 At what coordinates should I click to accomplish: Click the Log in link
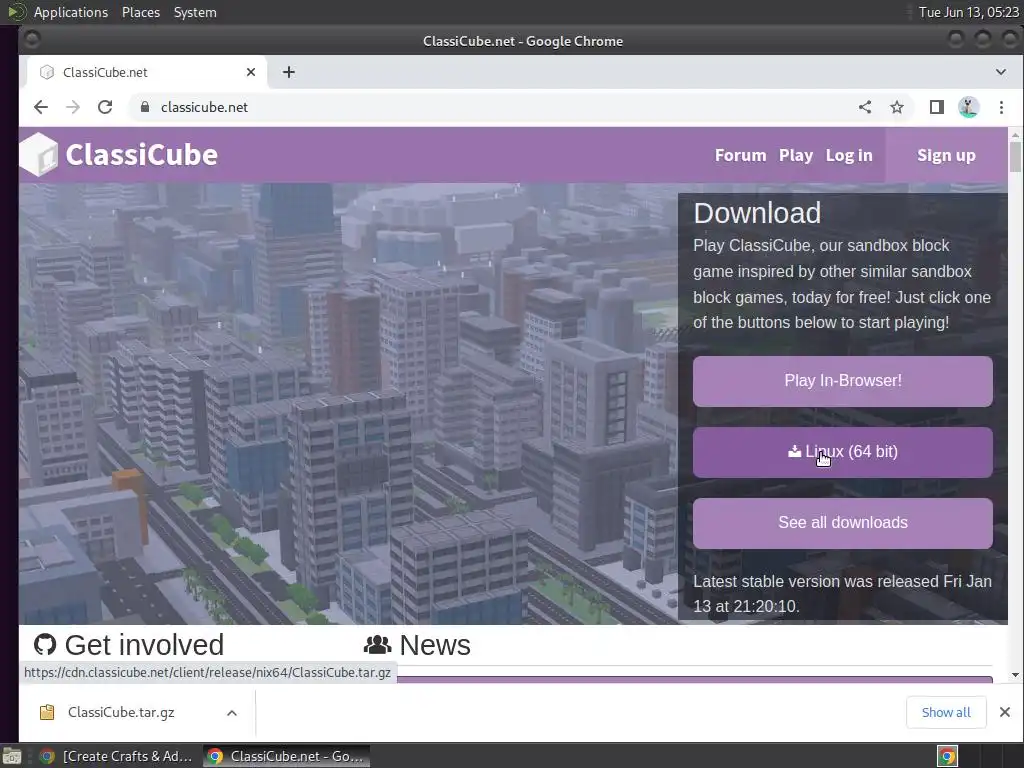pyautogui.click(x=849, y=155)
